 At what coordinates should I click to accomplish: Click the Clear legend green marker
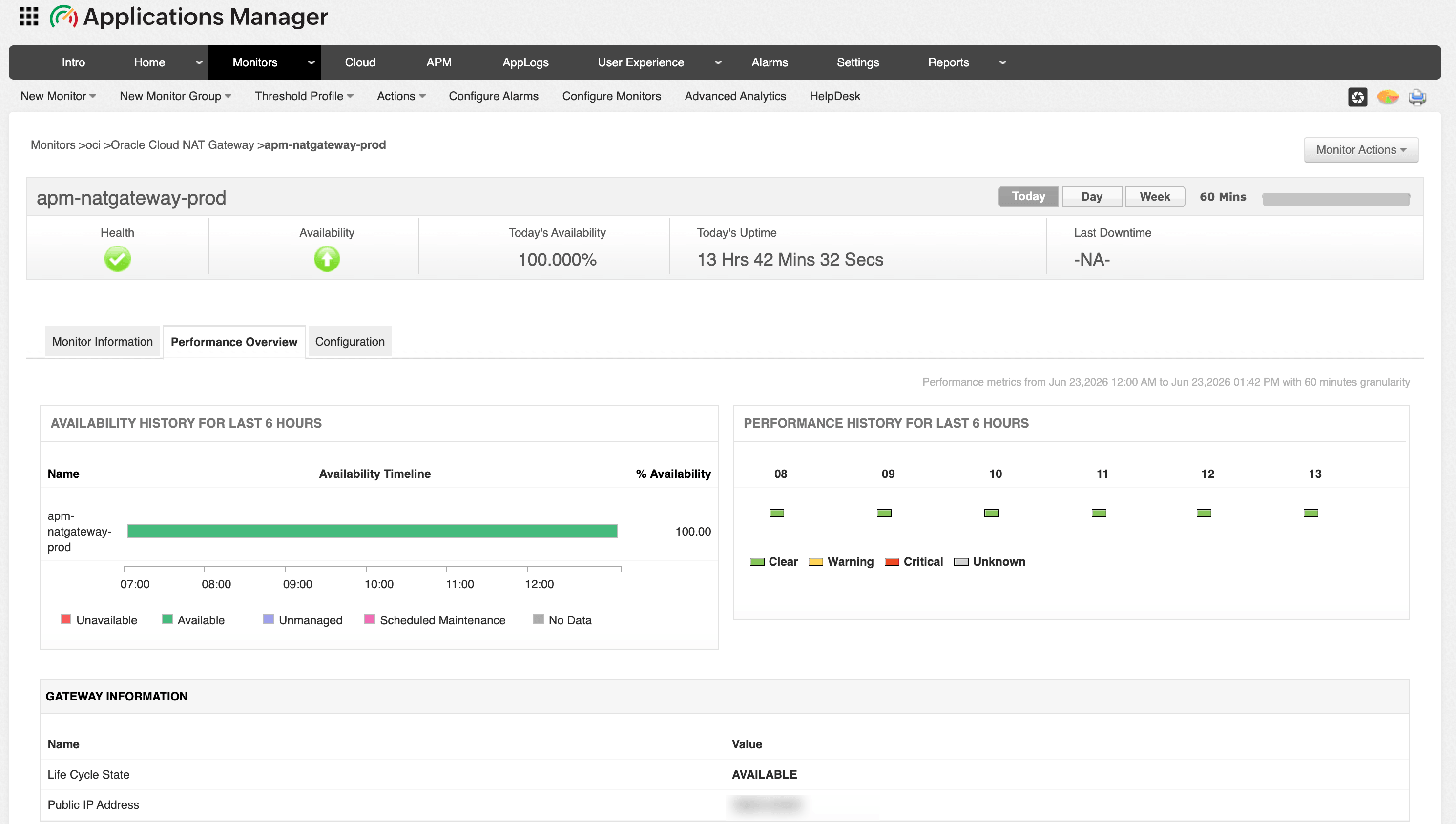tap(757, 562)
